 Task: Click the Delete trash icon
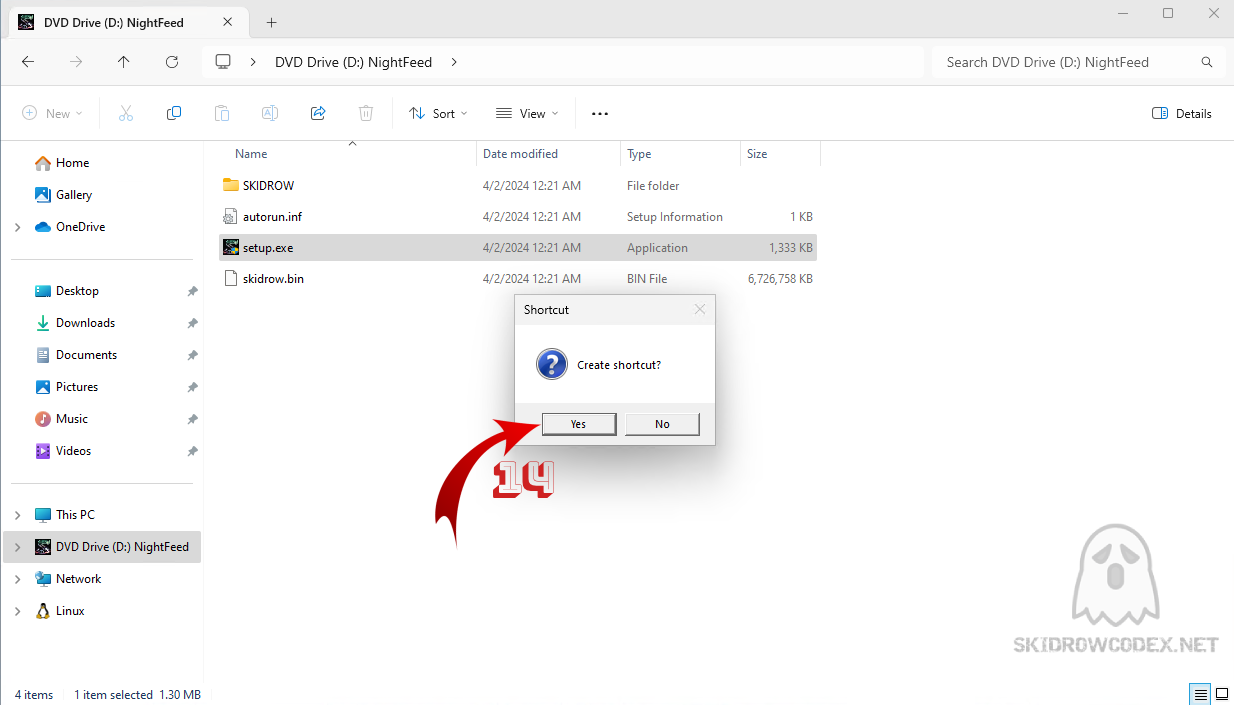point(366,113)
